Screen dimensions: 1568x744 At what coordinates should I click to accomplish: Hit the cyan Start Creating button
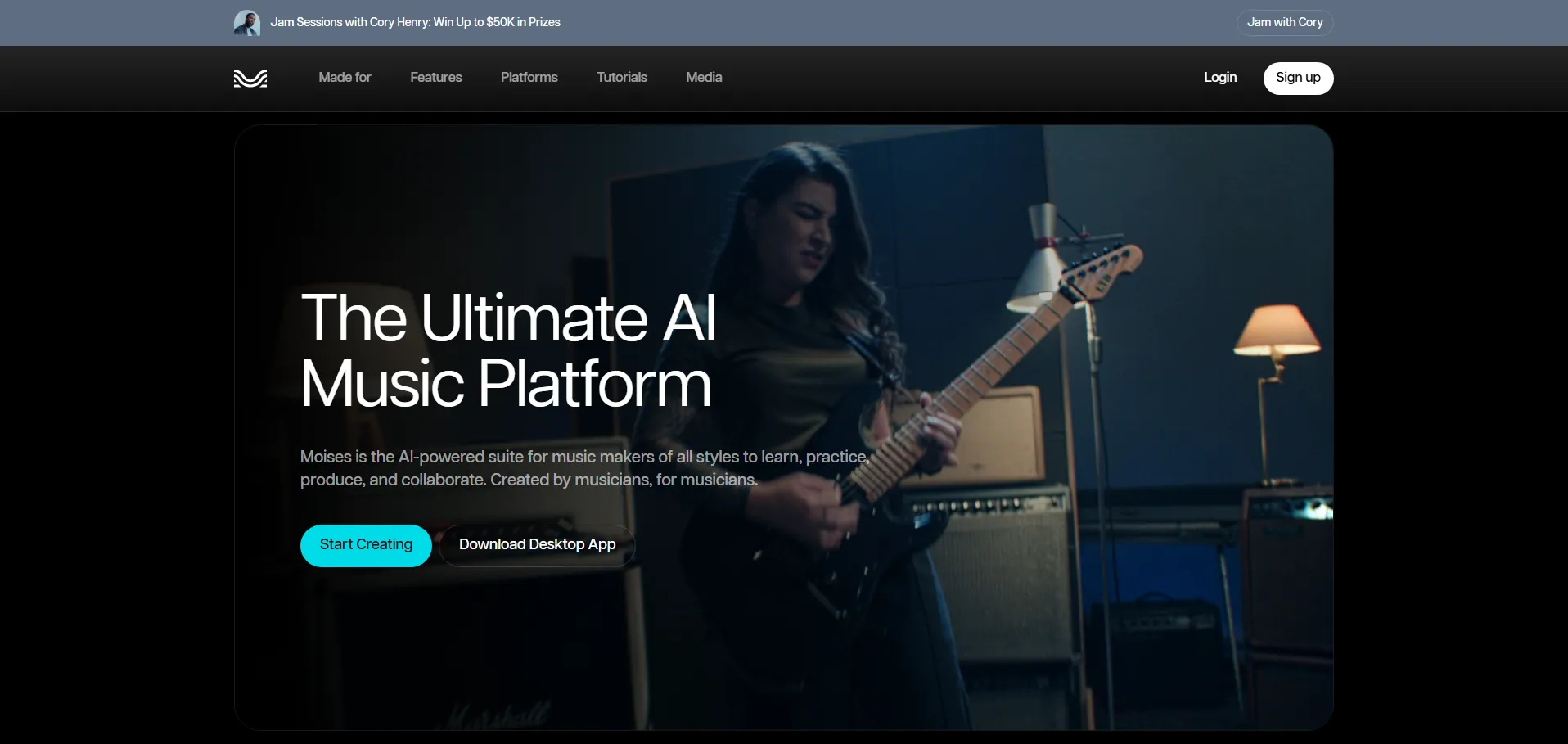pos(366,545)
